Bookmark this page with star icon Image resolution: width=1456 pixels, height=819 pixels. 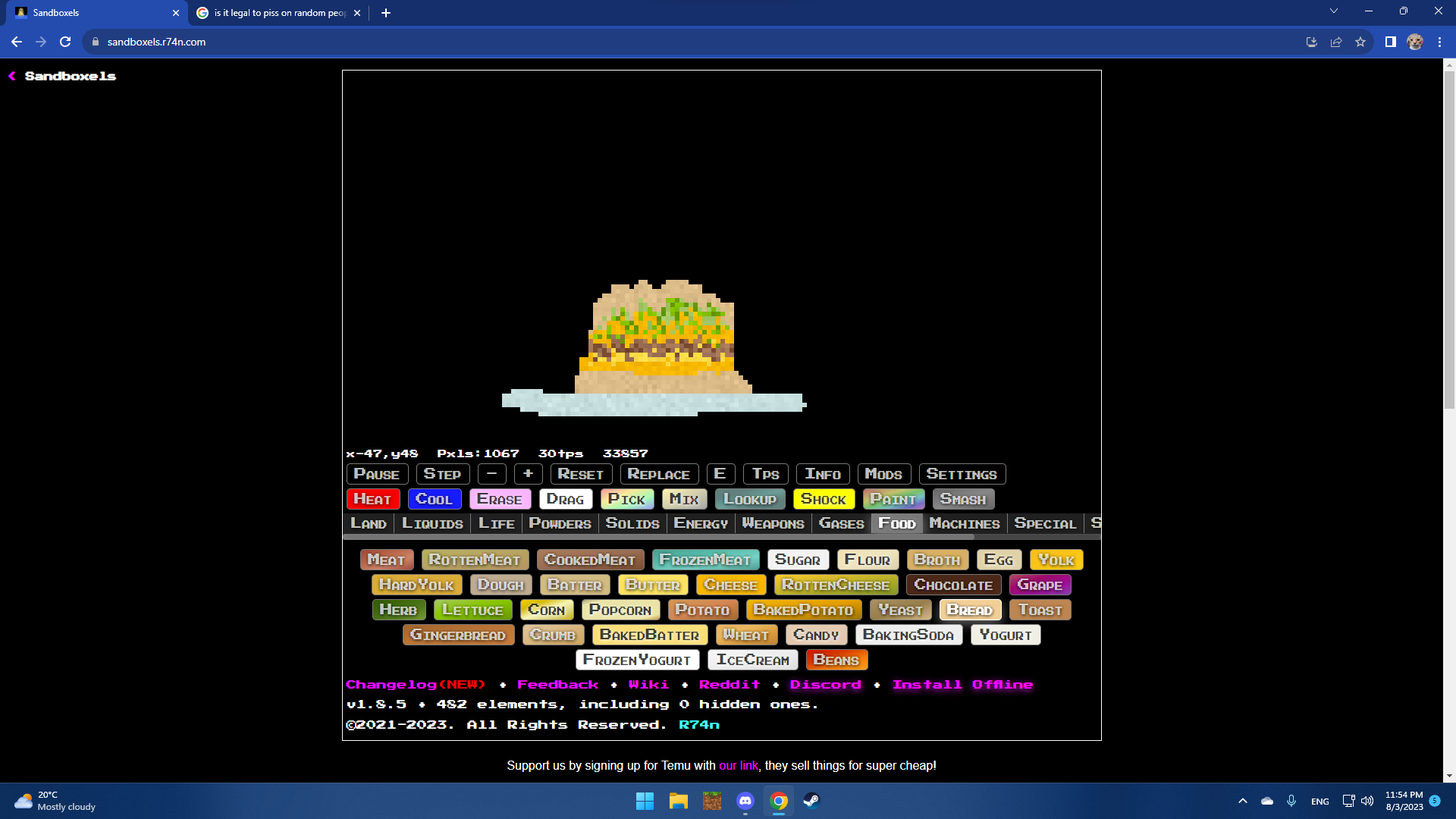1360,42
